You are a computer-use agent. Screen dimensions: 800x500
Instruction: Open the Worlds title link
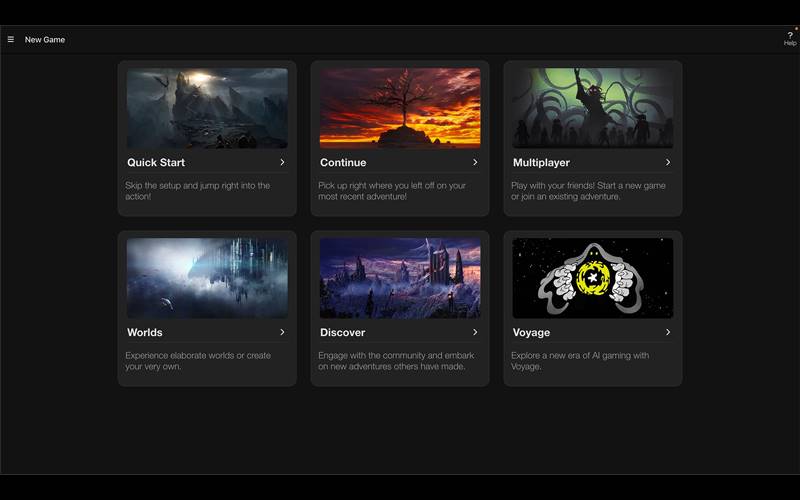pos(145,332)
